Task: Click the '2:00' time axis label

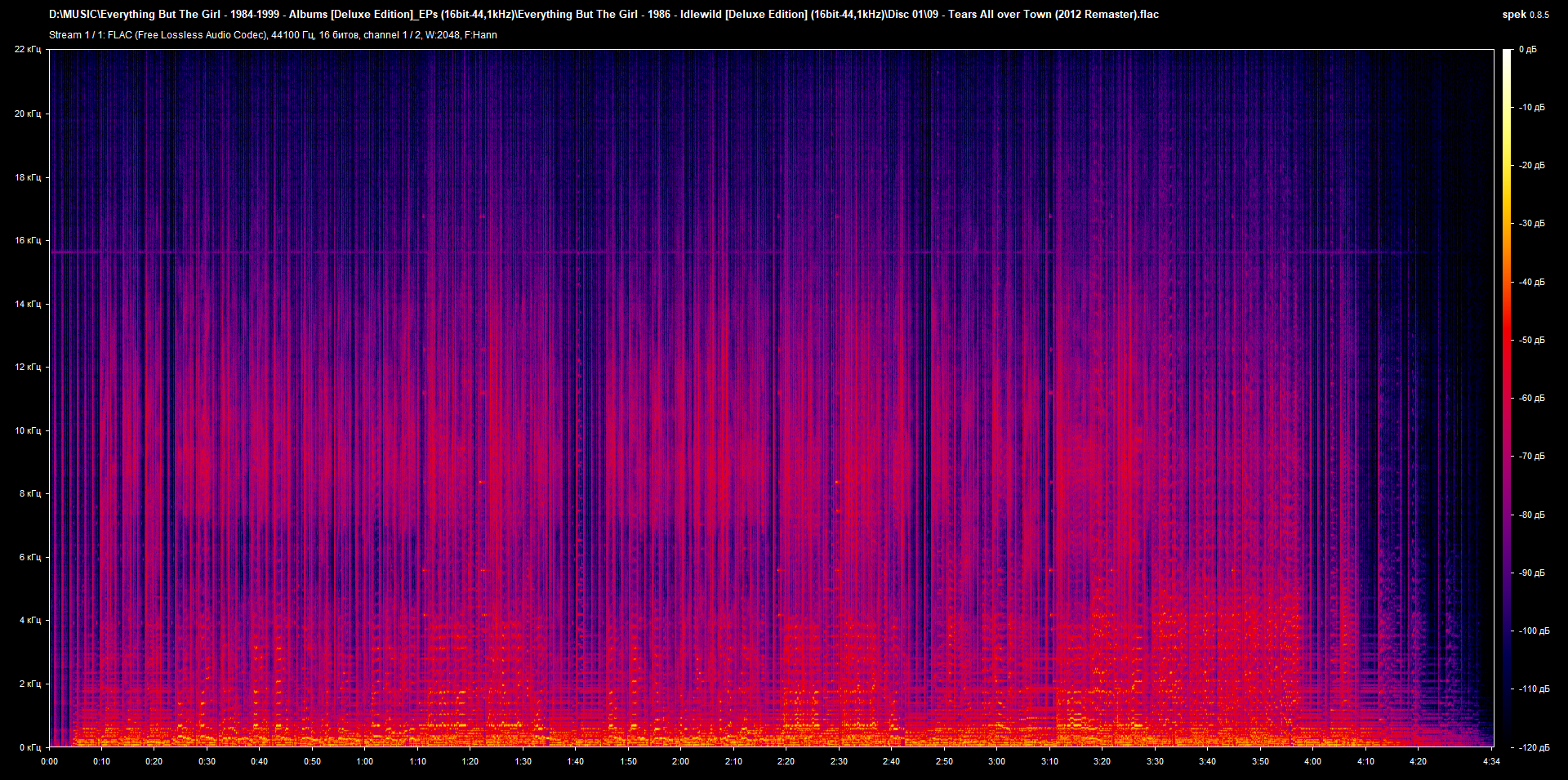Action: click(x=680, y=761)
